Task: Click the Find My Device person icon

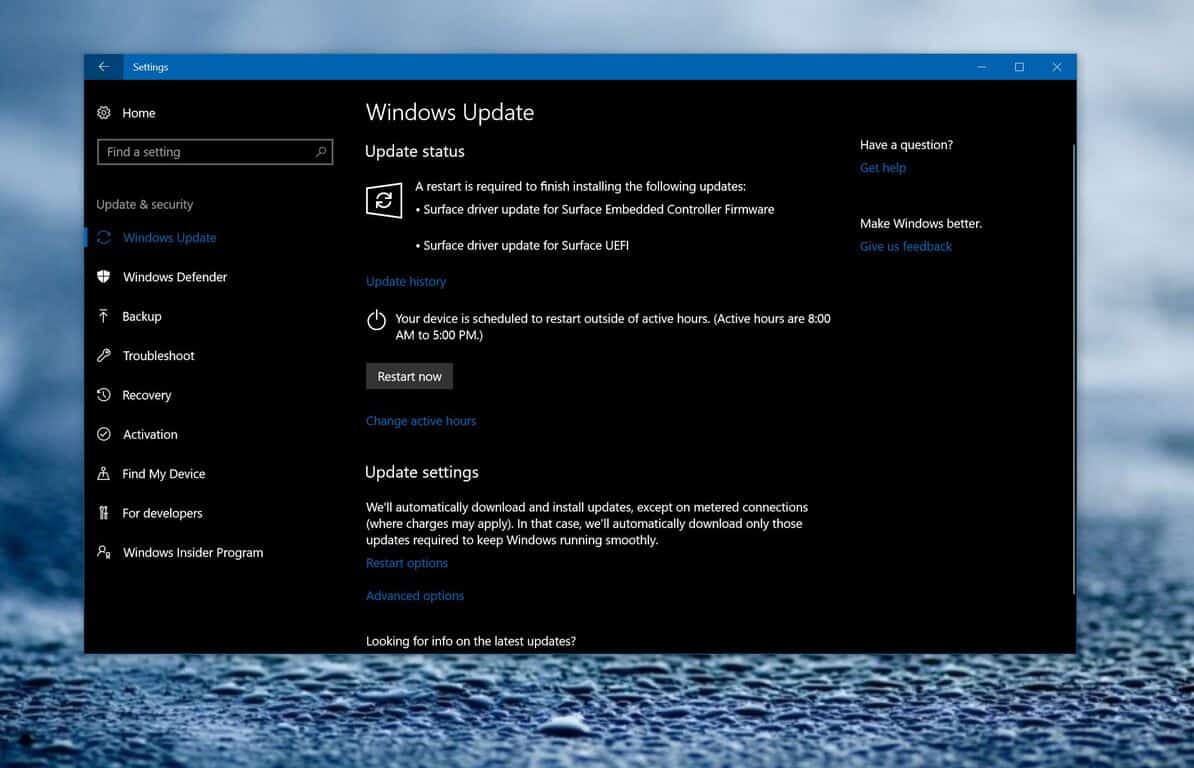Action: click(104, 473)
